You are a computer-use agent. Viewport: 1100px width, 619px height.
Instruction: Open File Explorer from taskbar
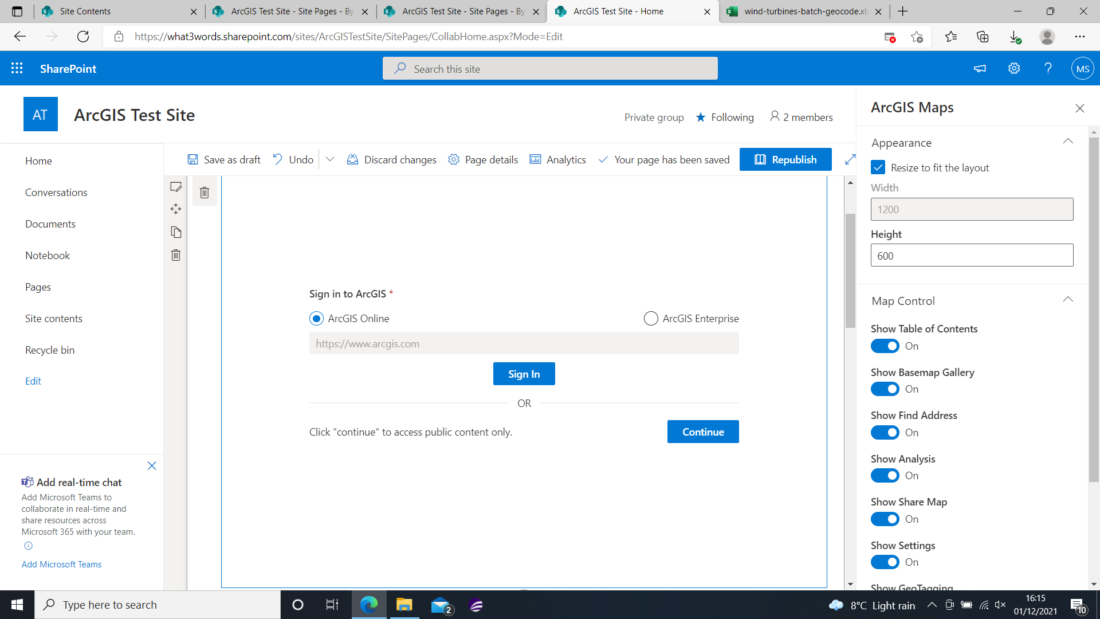[404, 604]
